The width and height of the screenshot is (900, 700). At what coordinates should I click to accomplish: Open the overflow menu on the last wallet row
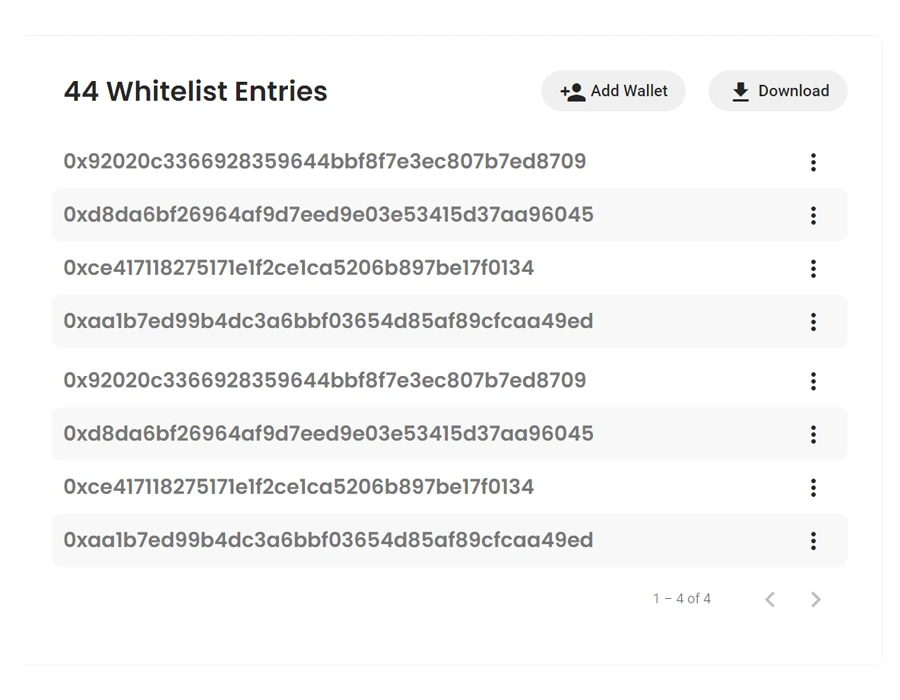tap(814, 540)
